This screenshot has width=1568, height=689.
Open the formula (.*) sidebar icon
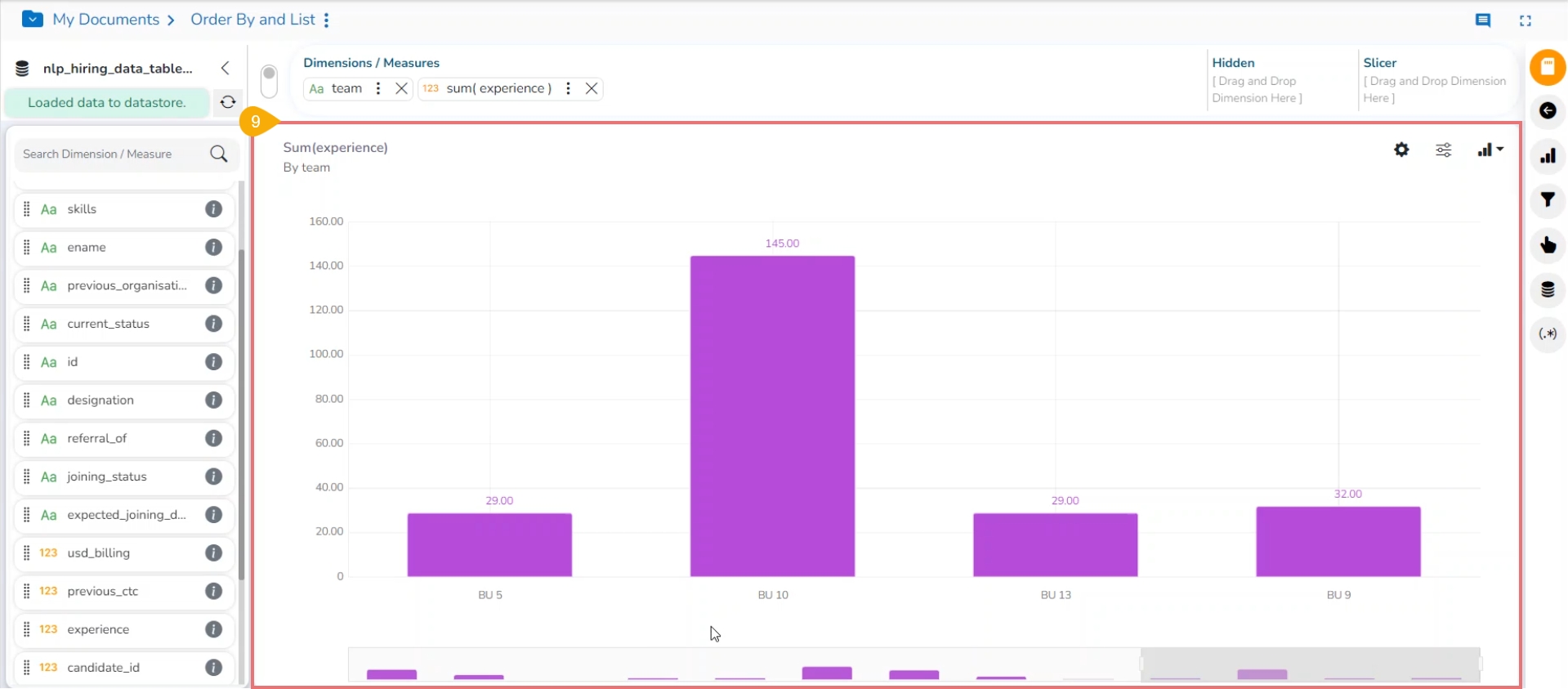point(1548,333)
